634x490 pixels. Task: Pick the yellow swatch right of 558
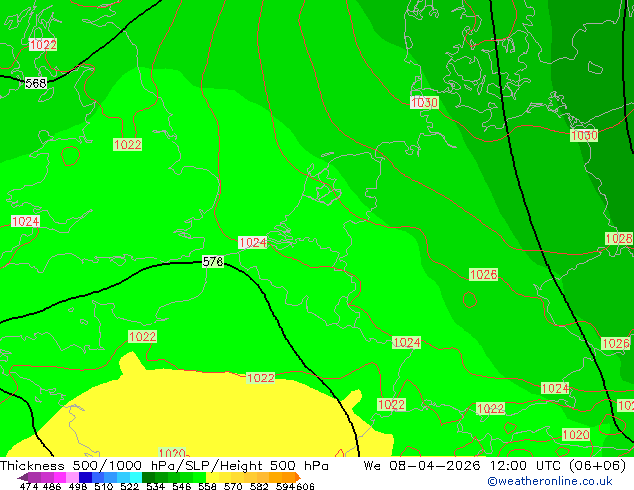(x=212, y=477)
